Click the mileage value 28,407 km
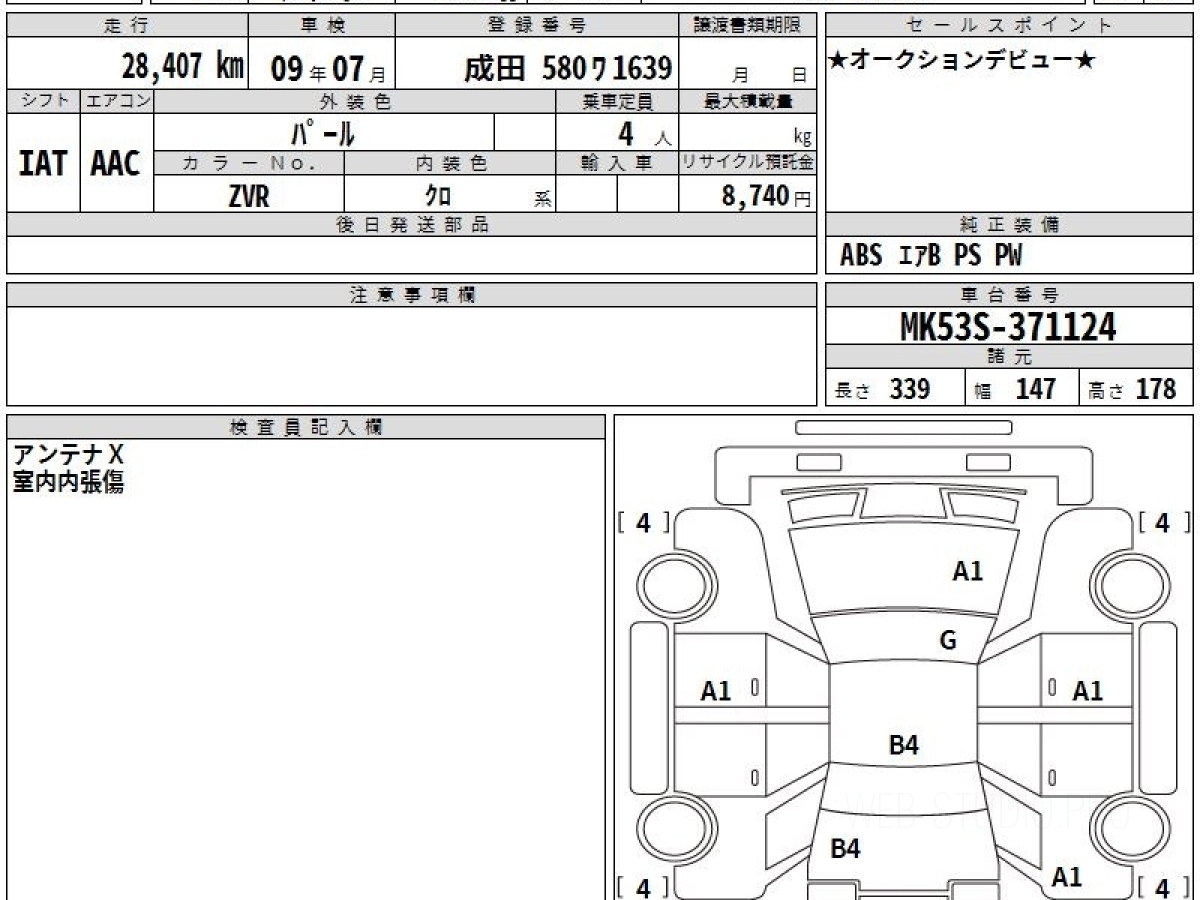The height and width of the screenshot is (900, 1200). pyautogui.click(x=182, y=67)
